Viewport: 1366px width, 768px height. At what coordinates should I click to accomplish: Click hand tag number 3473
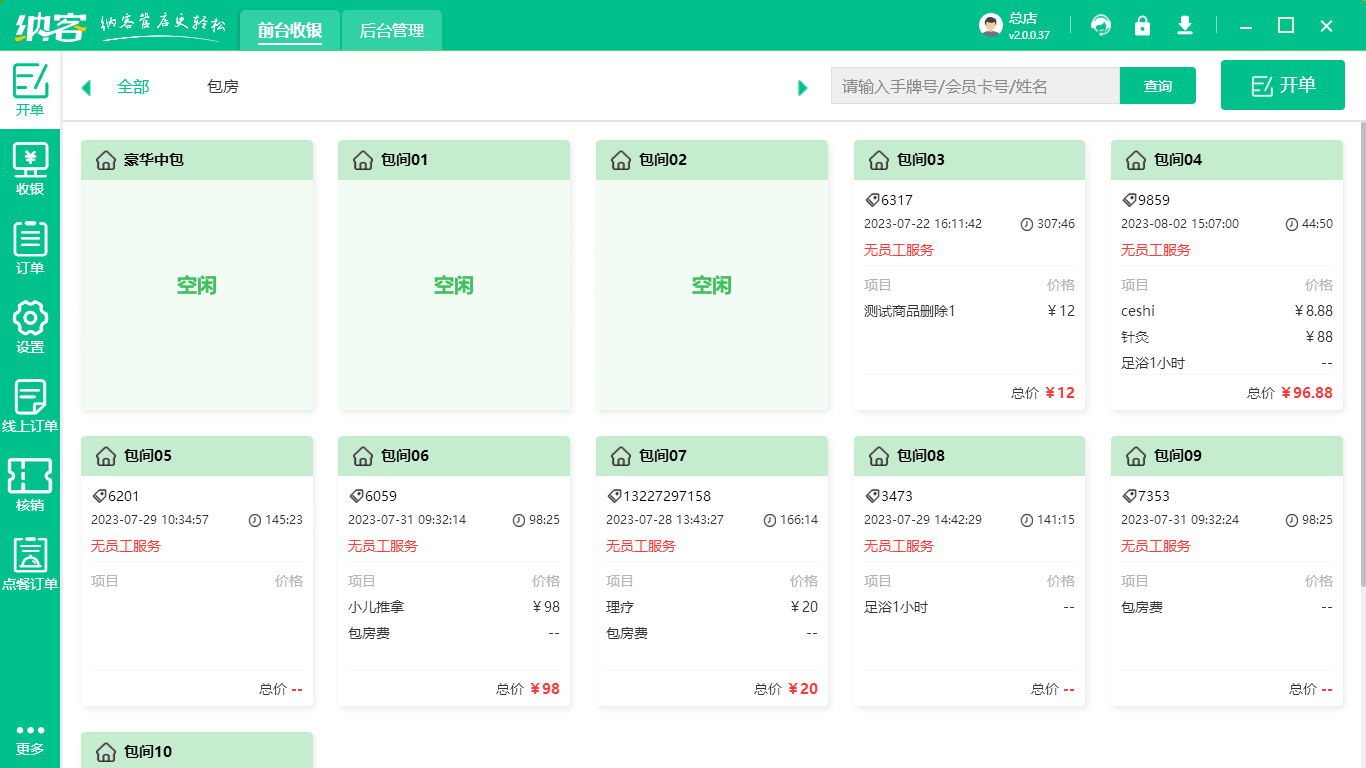coord(897,496)
